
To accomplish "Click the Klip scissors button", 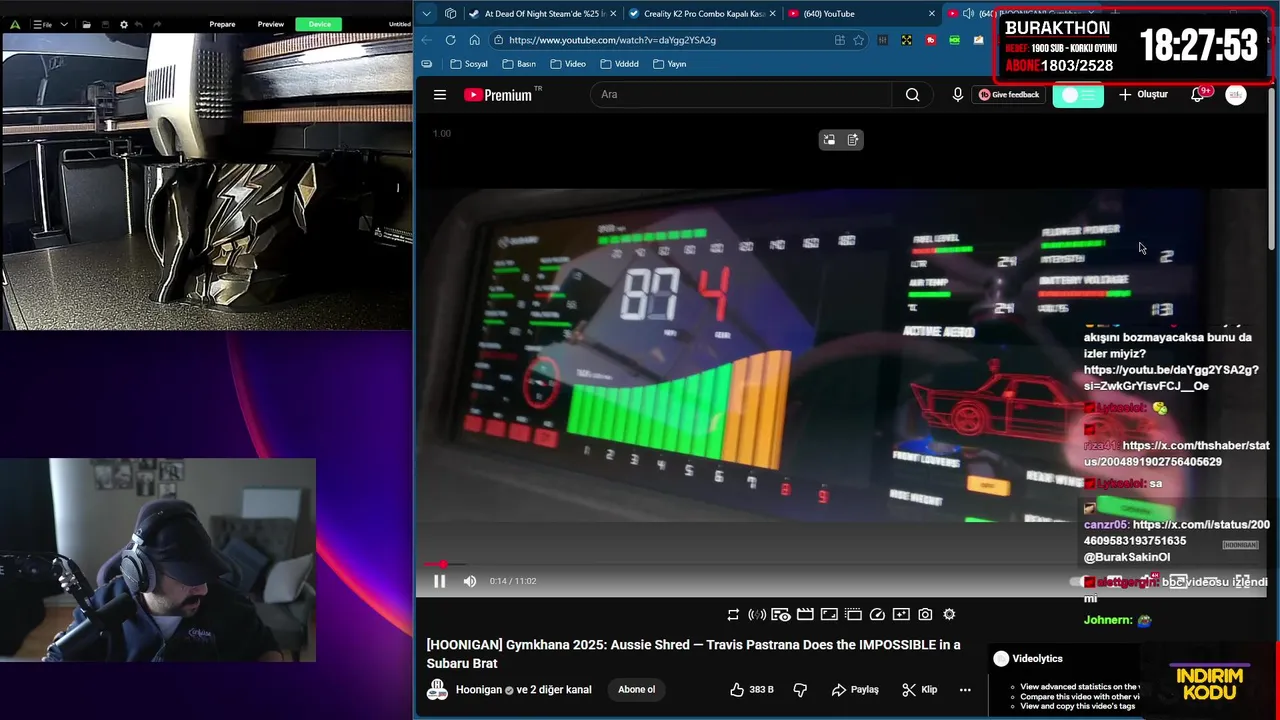I will click(919, 689).
